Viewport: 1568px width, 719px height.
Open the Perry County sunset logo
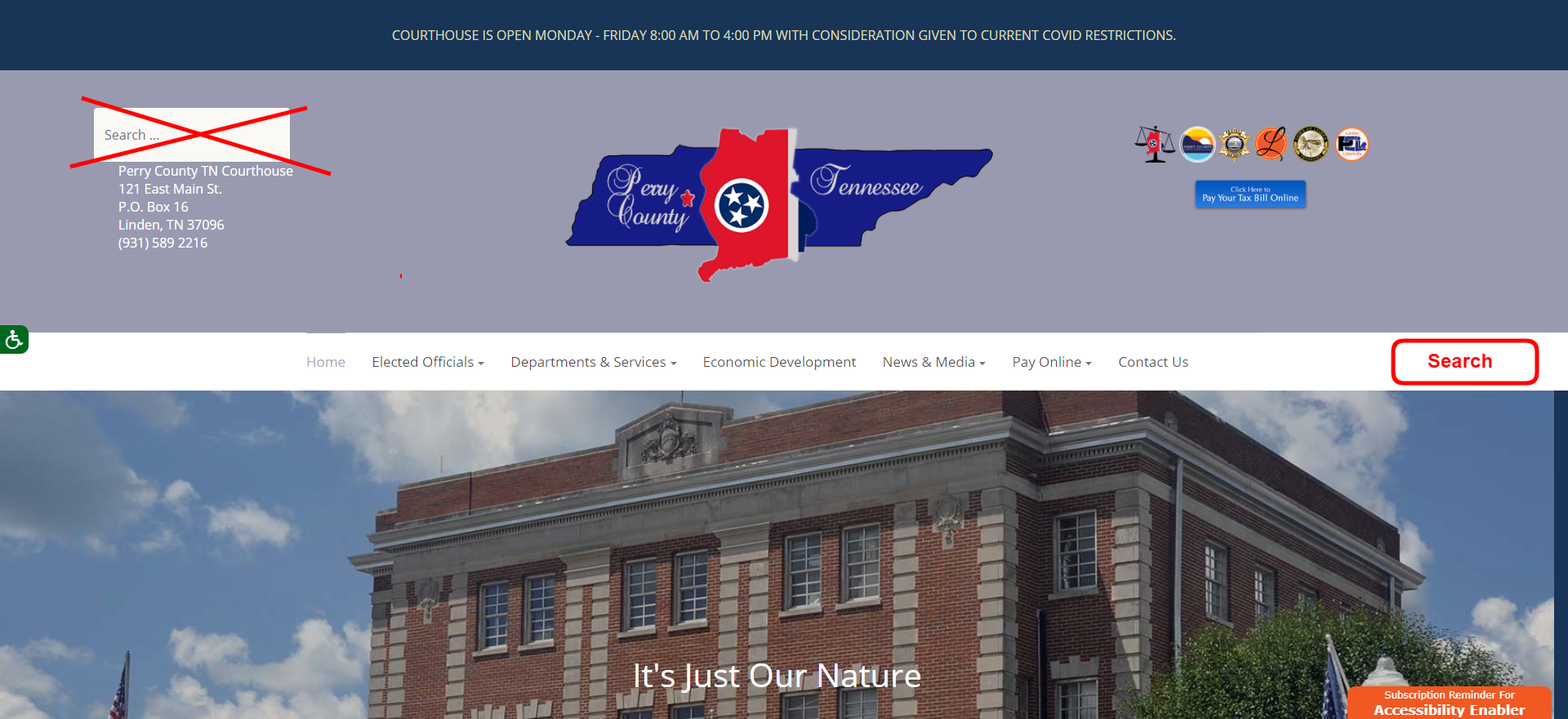coord(1197,145)
